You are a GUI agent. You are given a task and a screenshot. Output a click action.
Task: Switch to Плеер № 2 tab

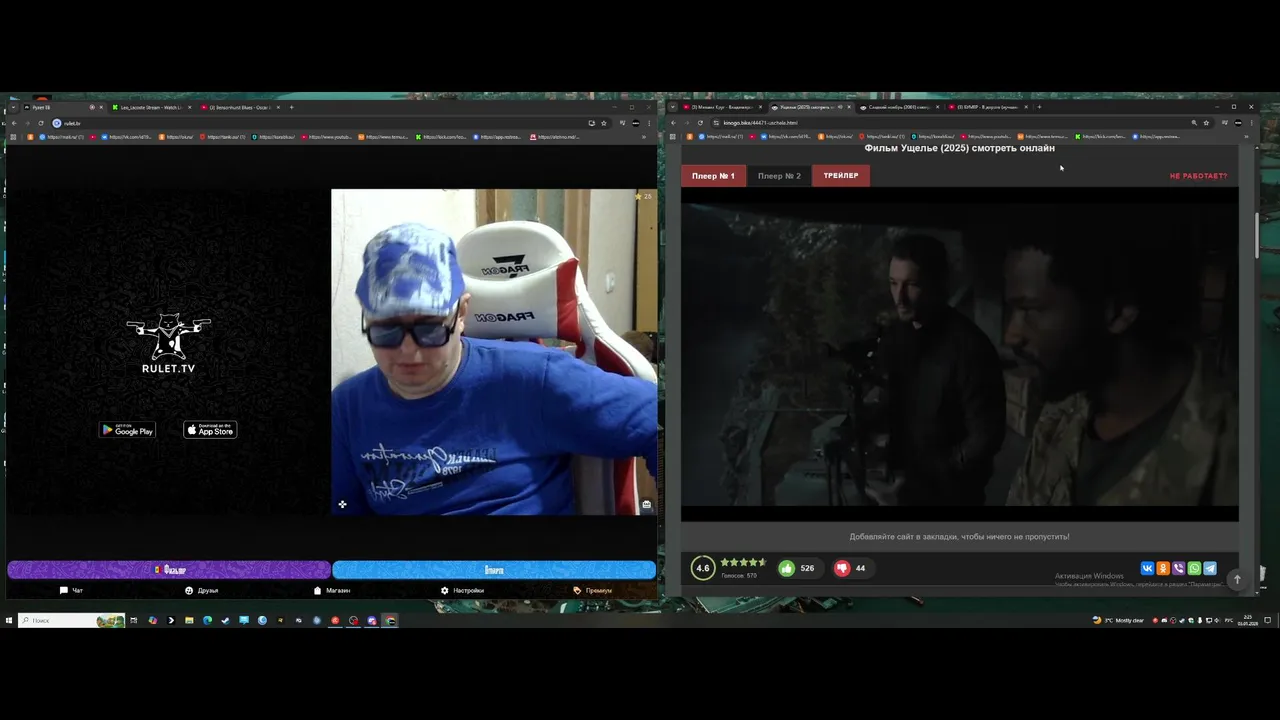[779, 176]
